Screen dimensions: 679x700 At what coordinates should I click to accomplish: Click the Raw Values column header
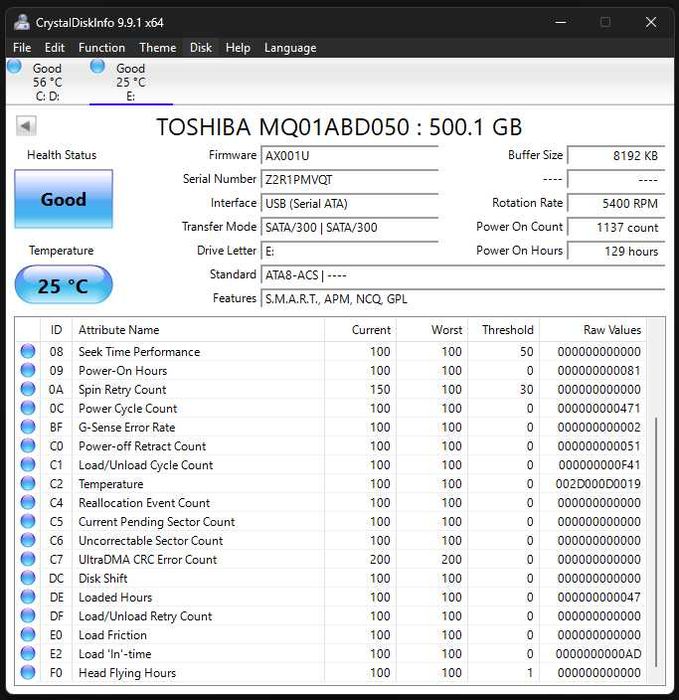[593, 330]
